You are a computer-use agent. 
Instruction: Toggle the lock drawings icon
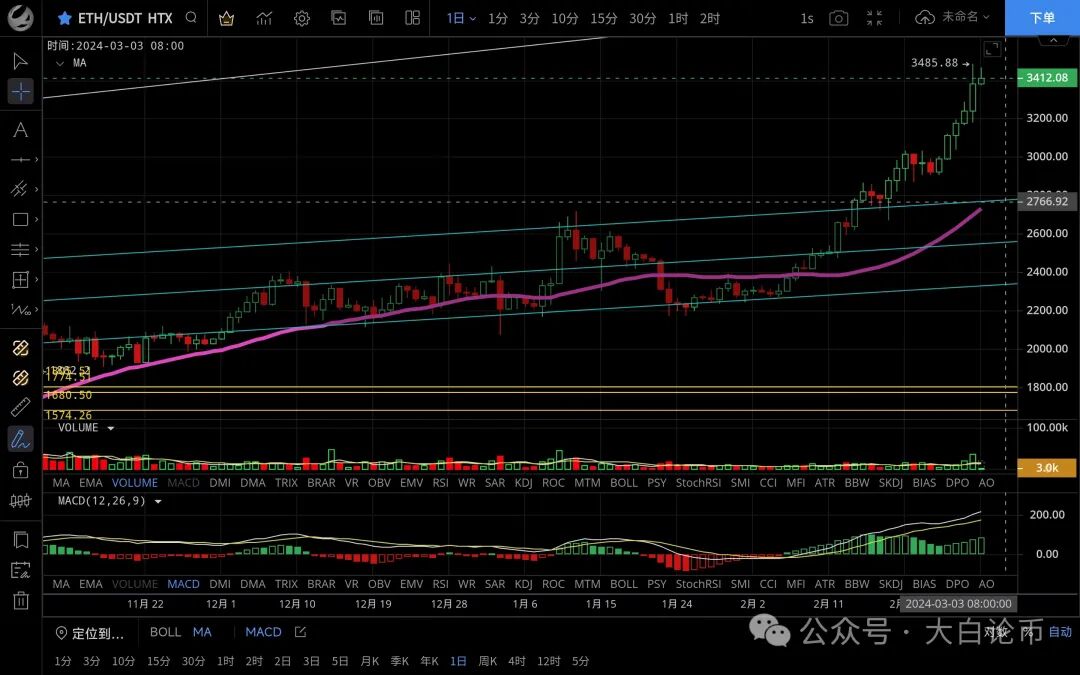pos(21,470)
